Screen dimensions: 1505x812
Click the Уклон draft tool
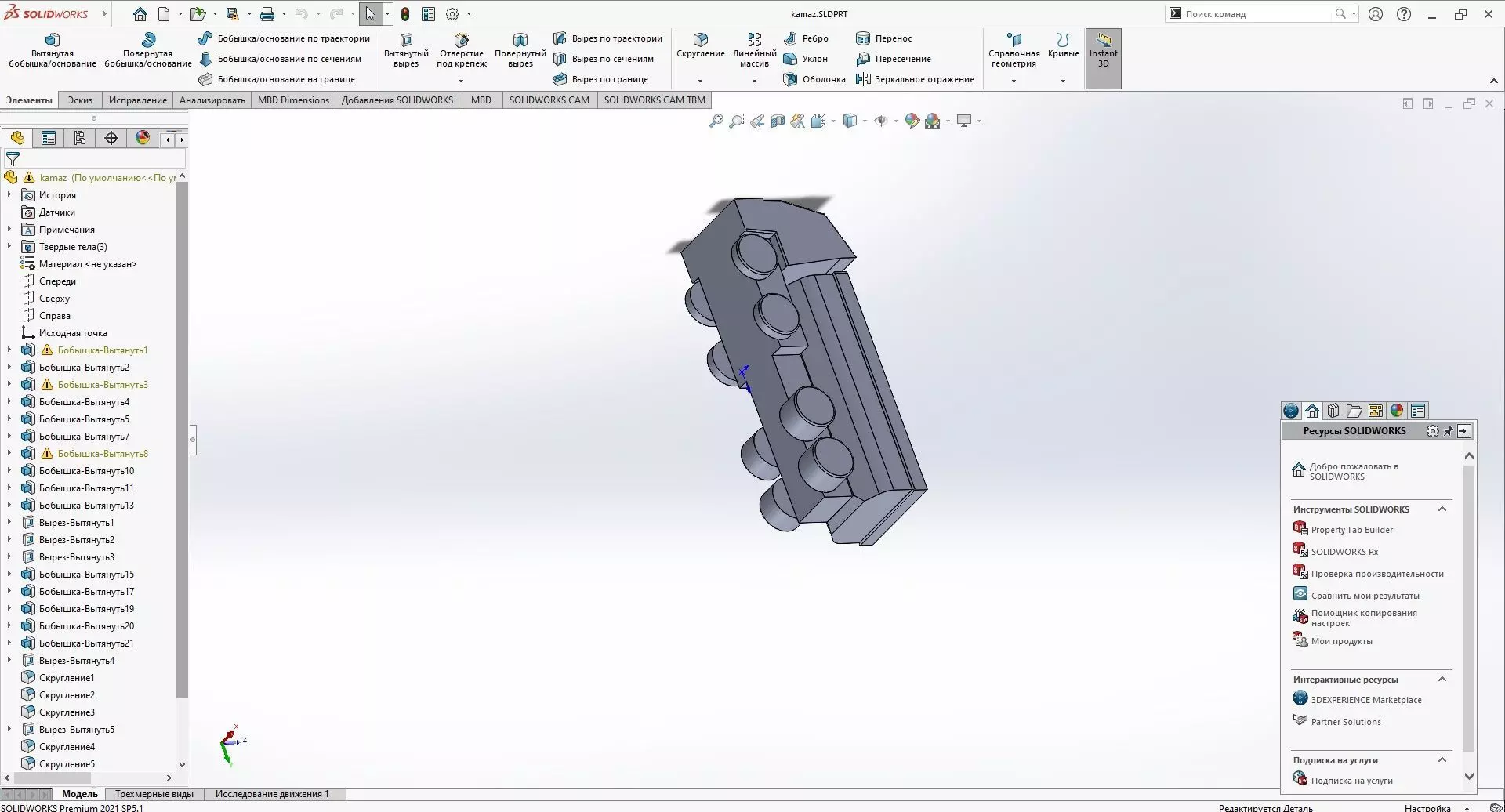click(x=806, y=59)
